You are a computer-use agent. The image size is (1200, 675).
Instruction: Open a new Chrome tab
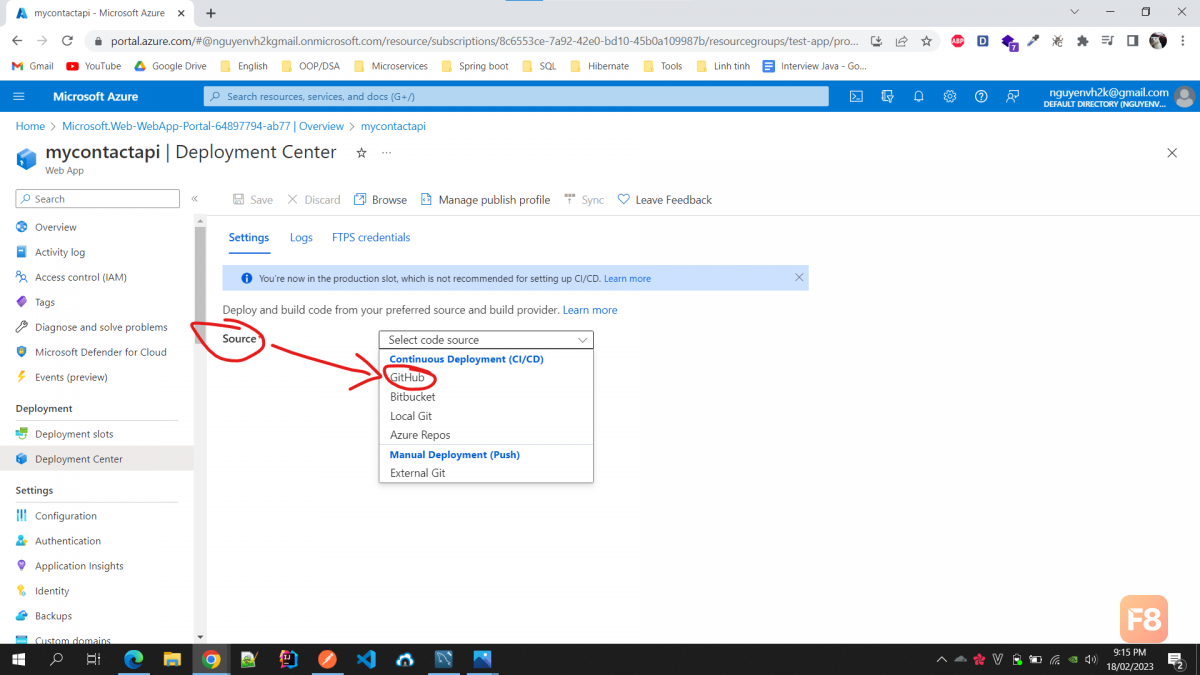click(211, 13)
